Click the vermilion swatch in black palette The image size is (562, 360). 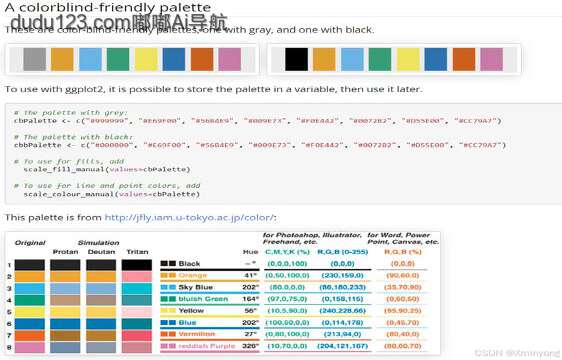click(x=464, y=59)
